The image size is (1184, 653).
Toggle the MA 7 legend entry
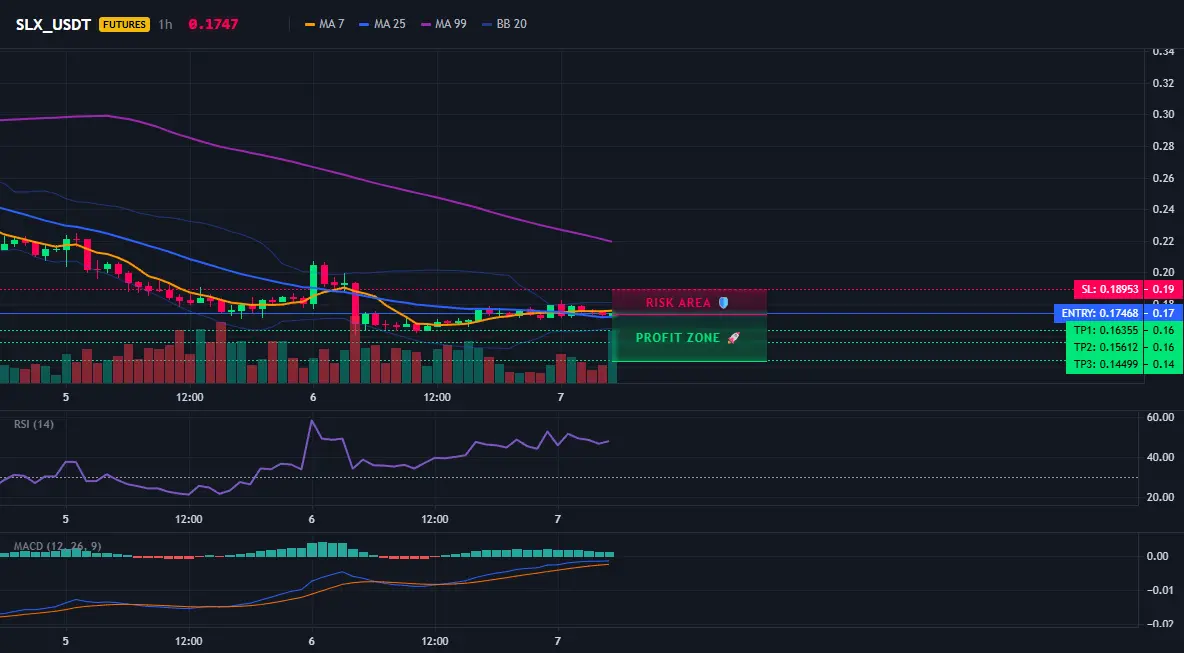pyautogui.click(x=325, y=24)
